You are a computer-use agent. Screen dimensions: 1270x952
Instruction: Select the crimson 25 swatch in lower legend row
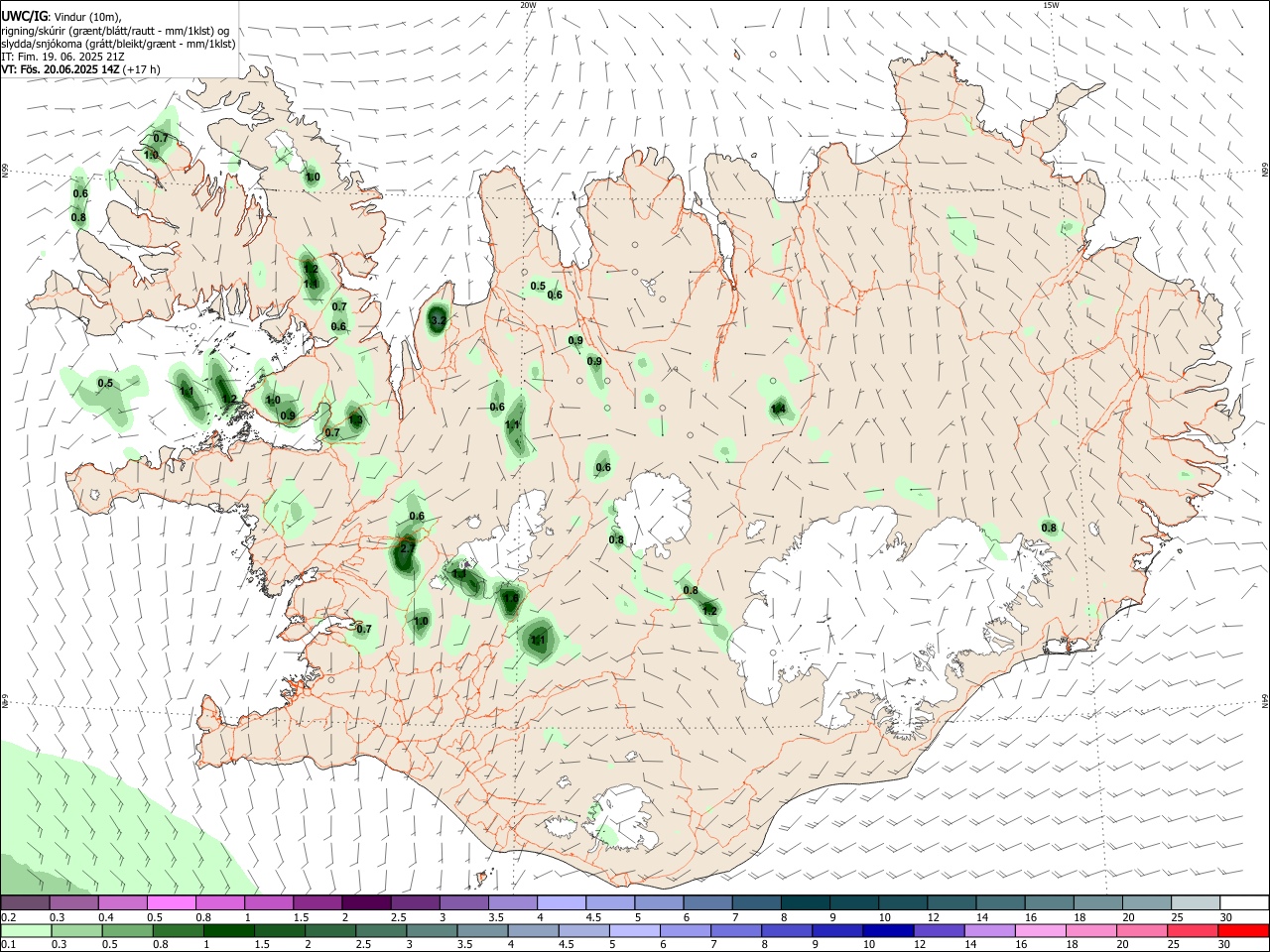1194,931
